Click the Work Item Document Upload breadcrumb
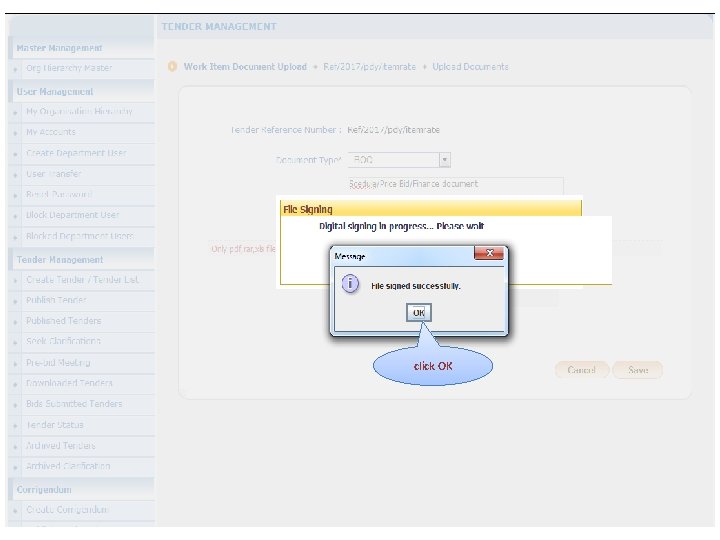 245,67
